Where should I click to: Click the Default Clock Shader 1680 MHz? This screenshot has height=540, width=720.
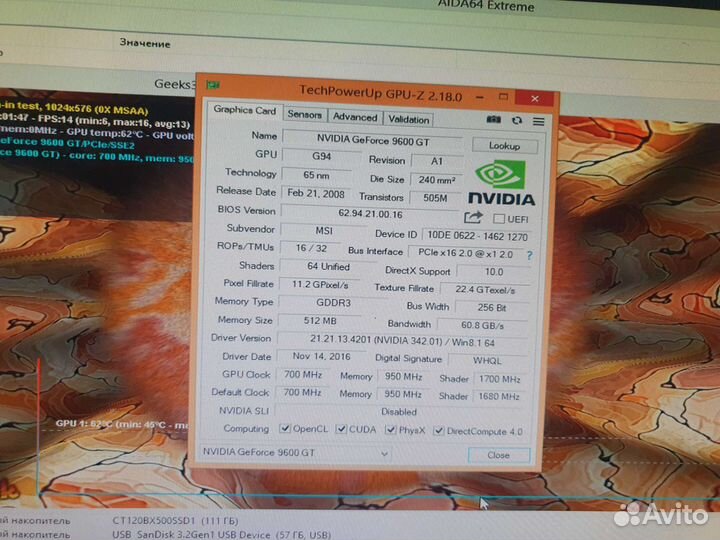[x=499, y=397]
